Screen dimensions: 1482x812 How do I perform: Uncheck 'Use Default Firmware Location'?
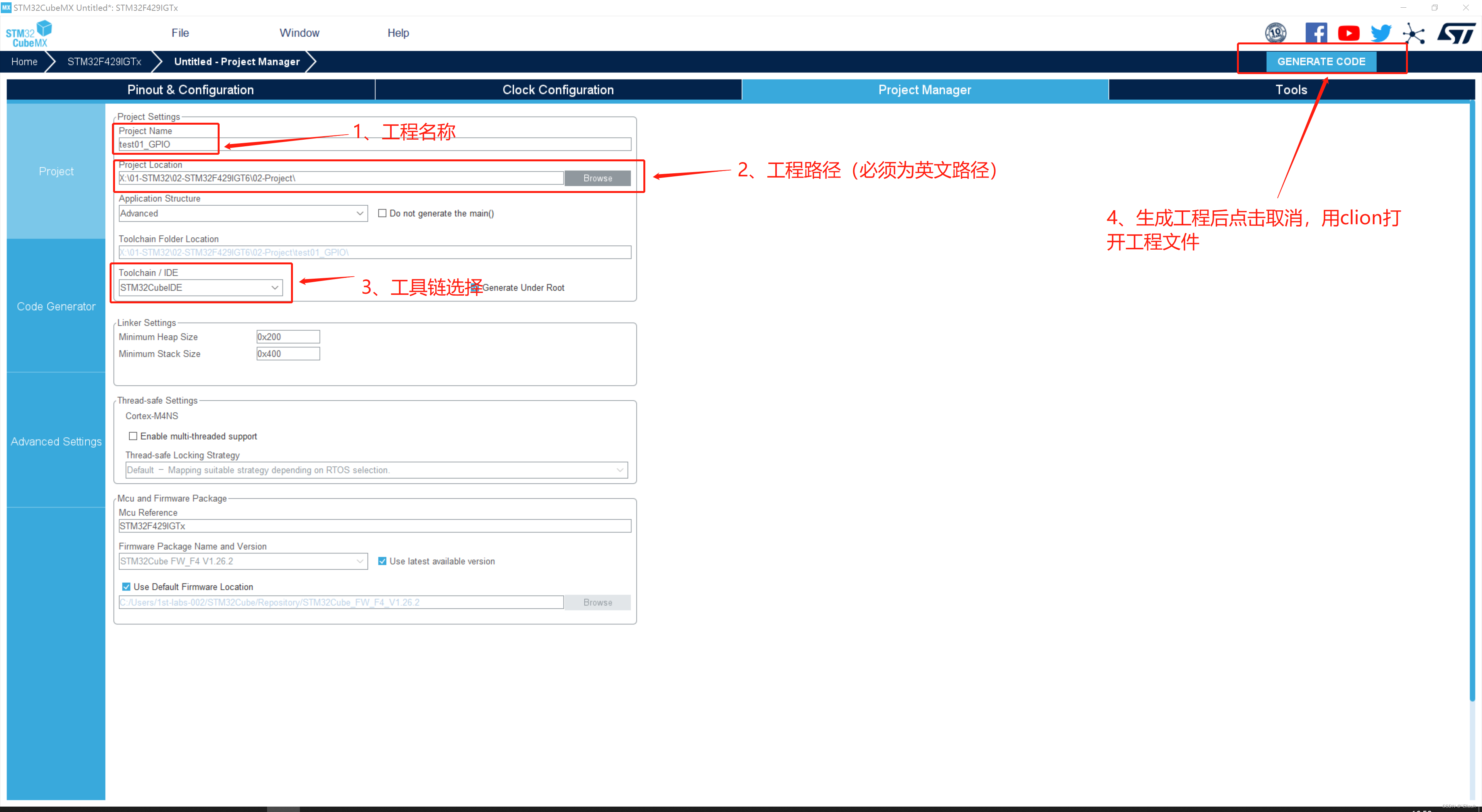click(x=126, y=587)
